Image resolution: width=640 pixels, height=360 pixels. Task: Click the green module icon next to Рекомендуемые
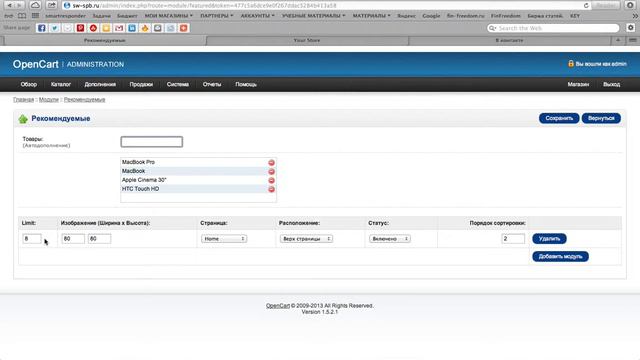[23, 119]
